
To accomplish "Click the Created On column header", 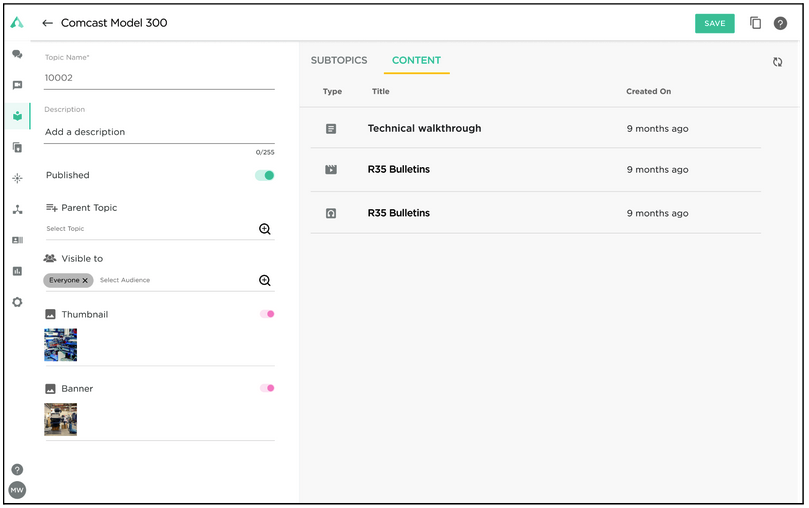I will click(x=649, y=92).
